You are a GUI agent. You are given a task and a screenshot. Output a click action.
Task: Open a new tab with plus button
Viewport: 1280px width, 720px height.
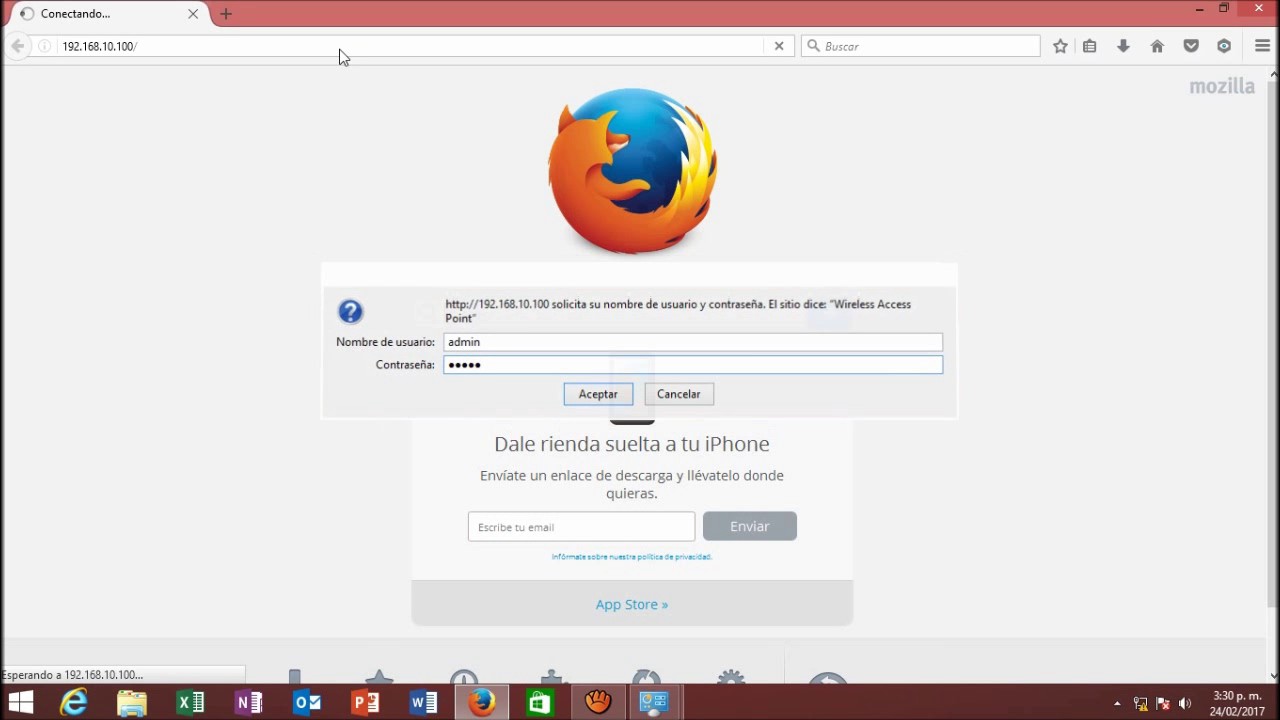[x=226, y=14]
